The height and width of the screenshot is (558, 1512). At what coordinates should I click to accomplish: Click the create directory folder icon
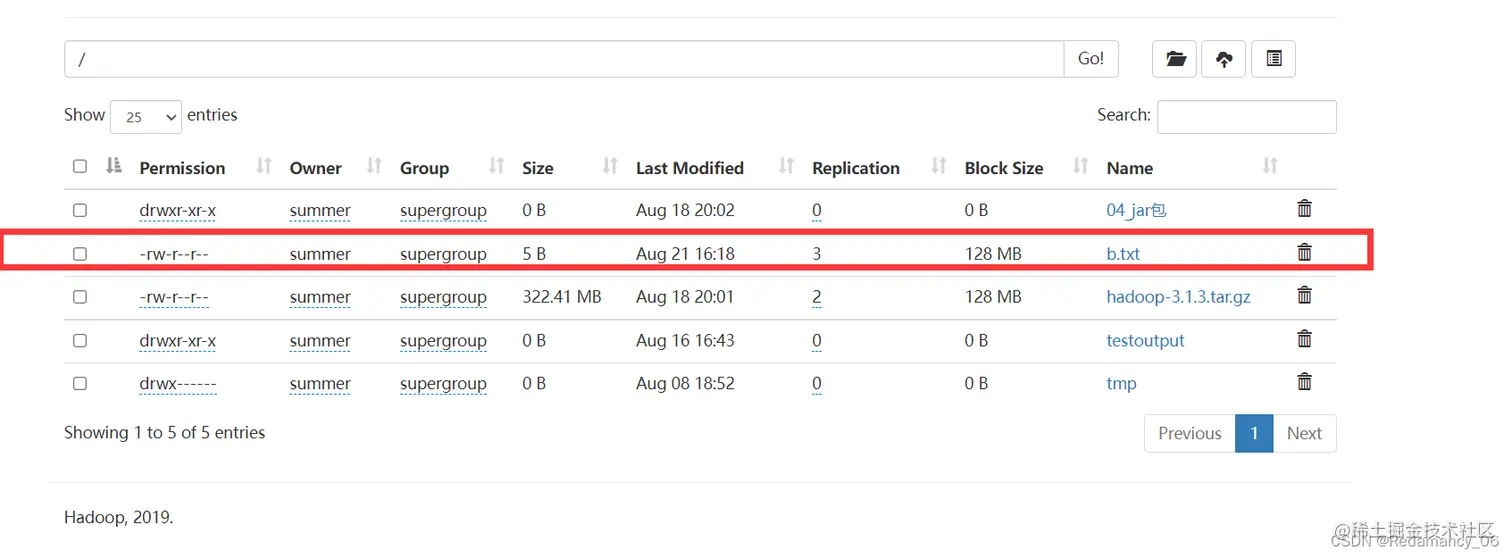coord(1175,59)
